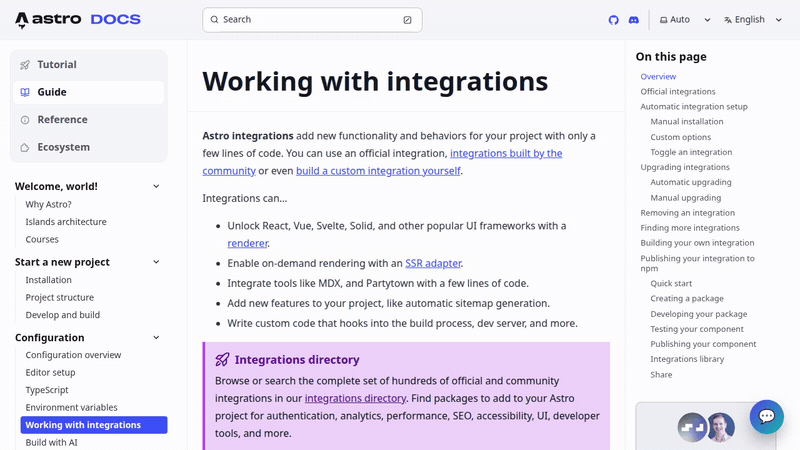Click the DOCS header link

(x=115, y=20)
